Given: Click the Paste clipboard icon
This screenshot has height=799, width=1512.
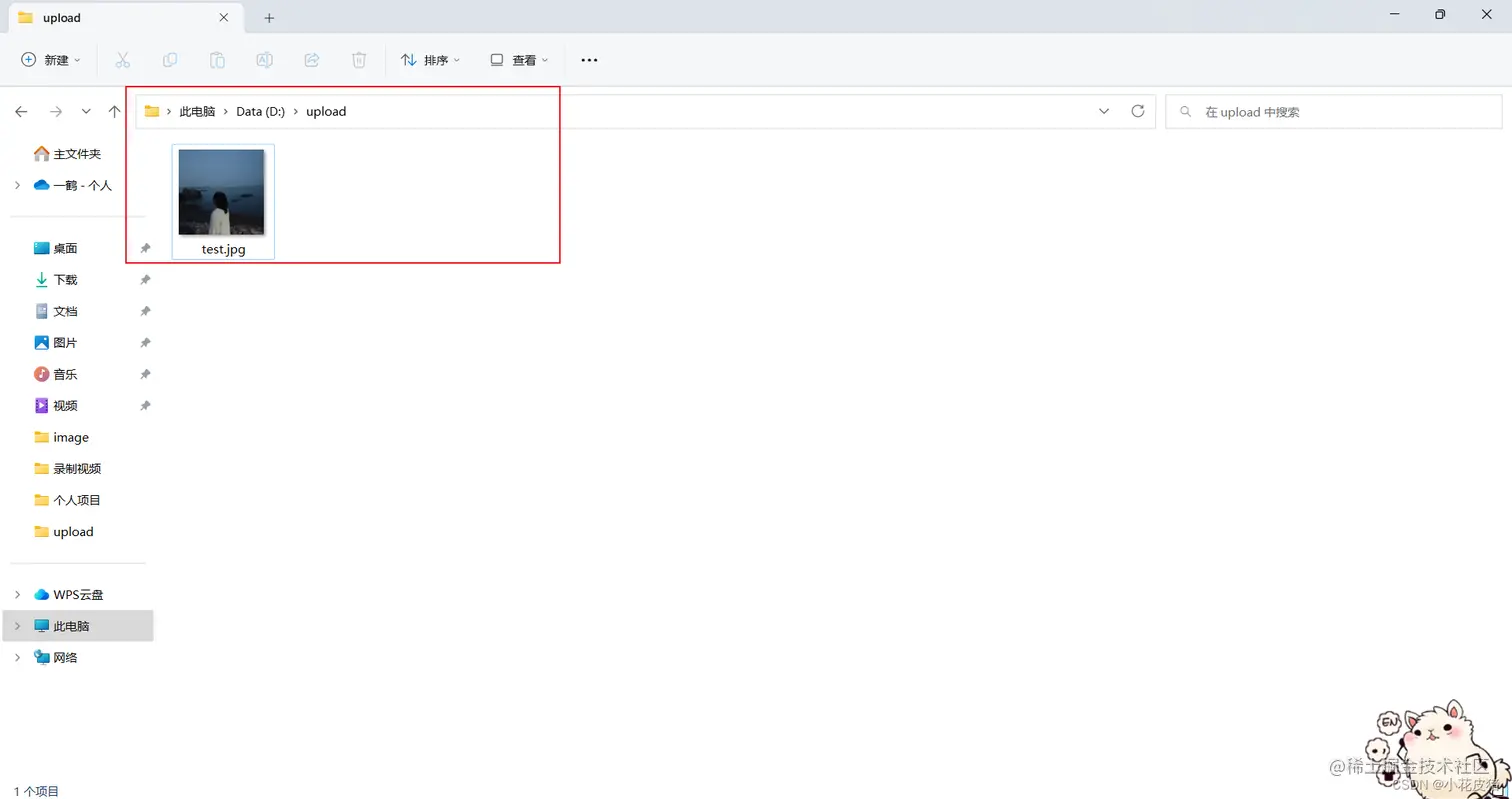Looking at the screenshot, I should pos(217,60).
